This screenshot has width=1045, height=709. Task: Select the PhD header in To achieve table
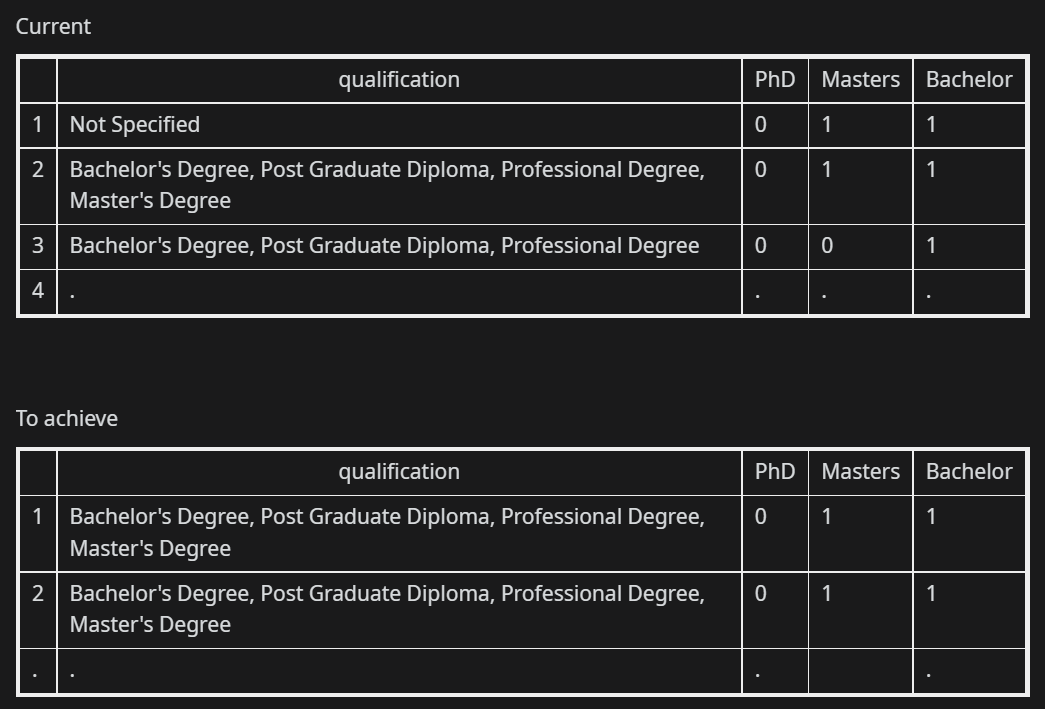point(775,472)
